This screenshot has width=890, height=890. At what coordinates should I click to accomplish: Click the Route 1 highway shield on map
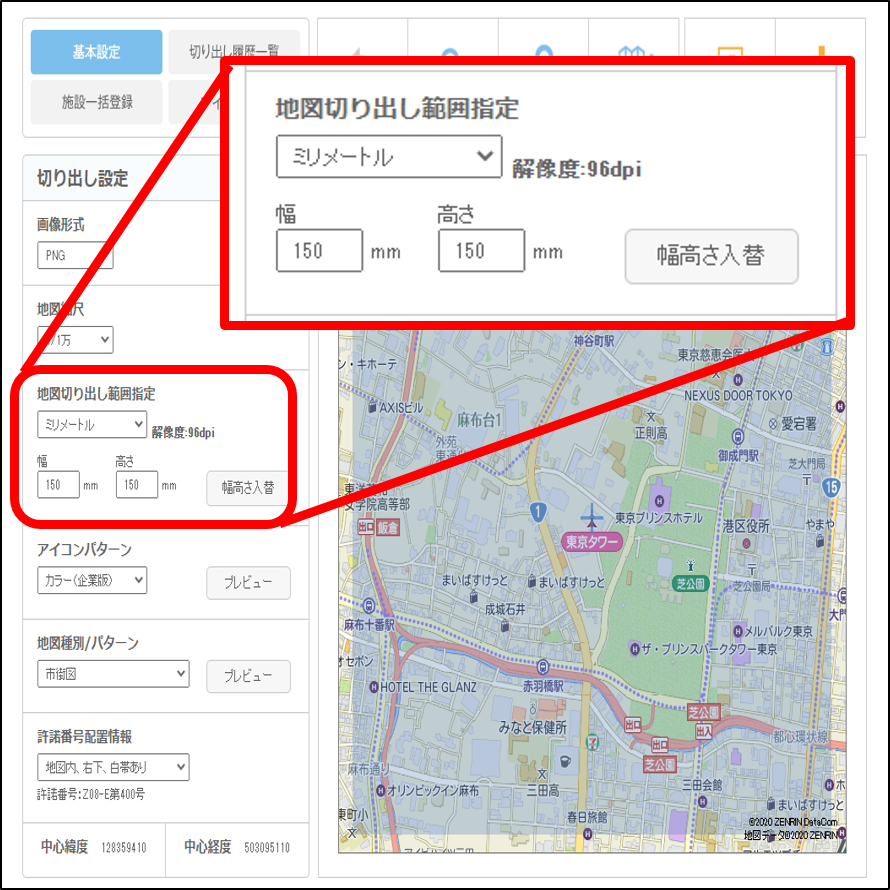(538, 513)
